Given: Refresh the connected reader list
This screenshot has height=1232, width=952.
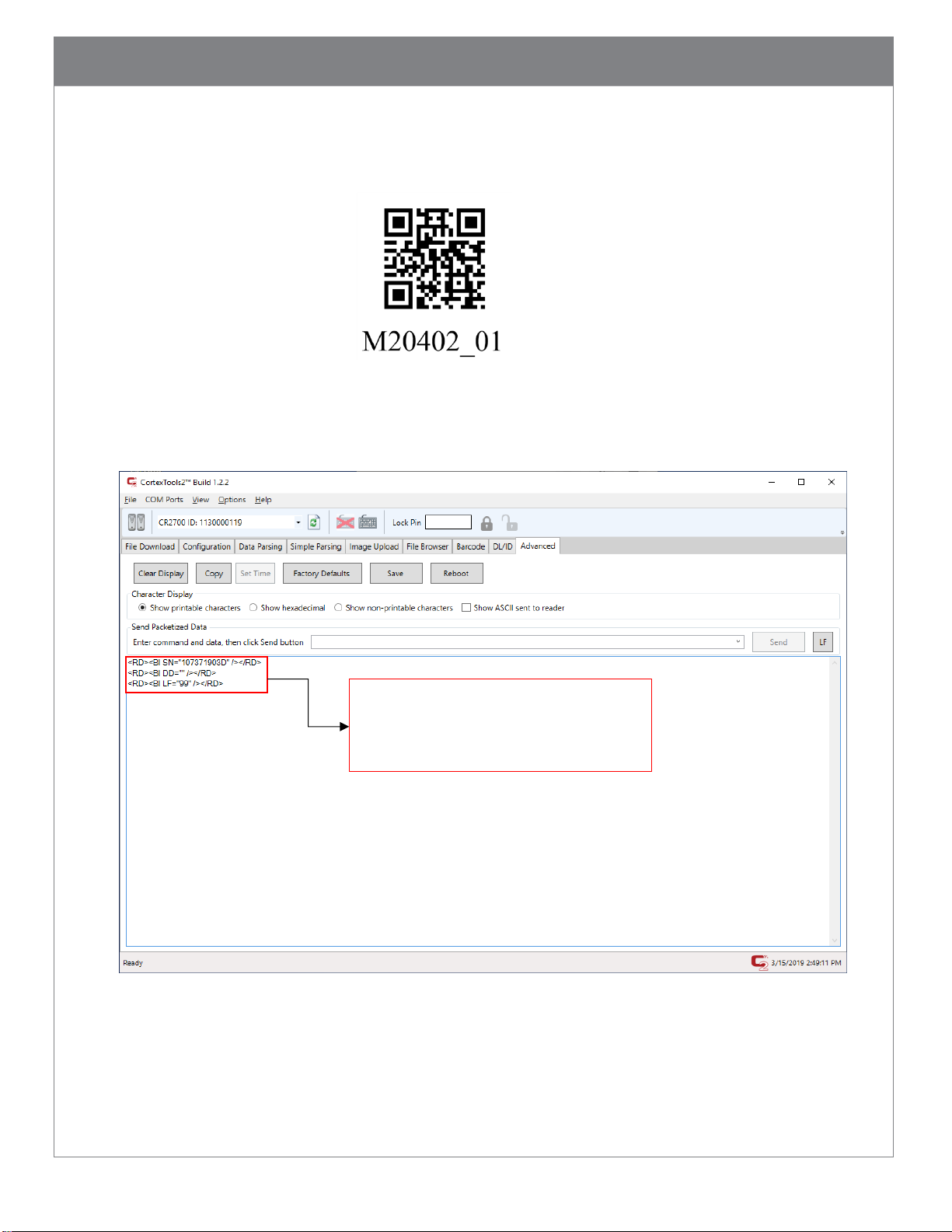Looking at the screenshot, I should coord(314,522).
